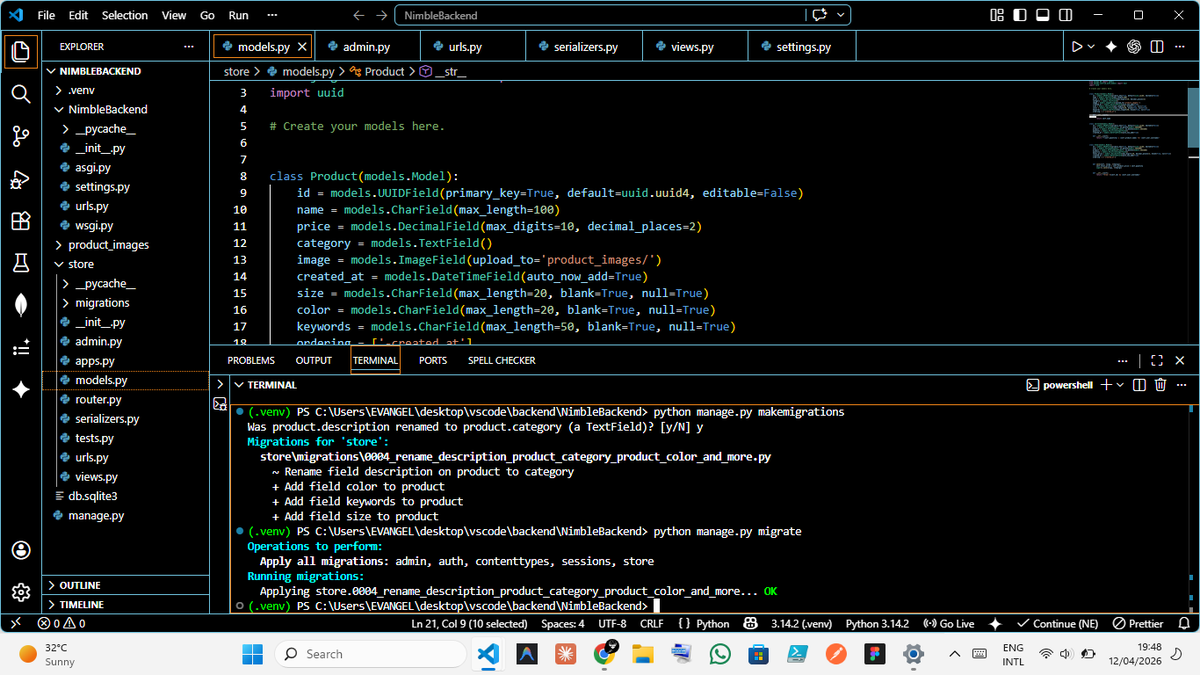The height and width of the screenshot is (675, 1200).
Task: Show notifications from status bar bell
Action: coord(1184,623)
